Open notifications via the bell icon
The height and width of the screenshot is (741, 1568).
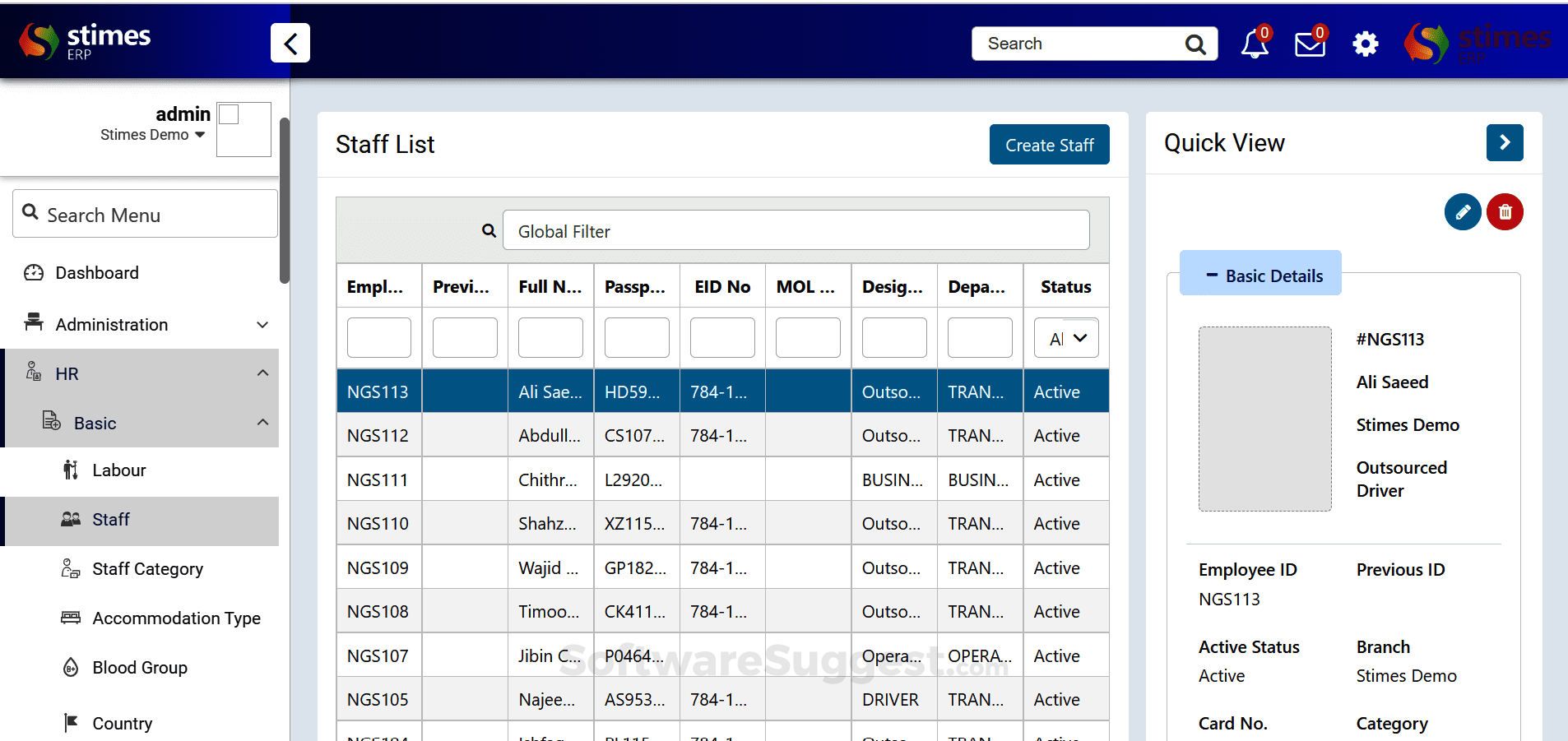coord(1254,44)
